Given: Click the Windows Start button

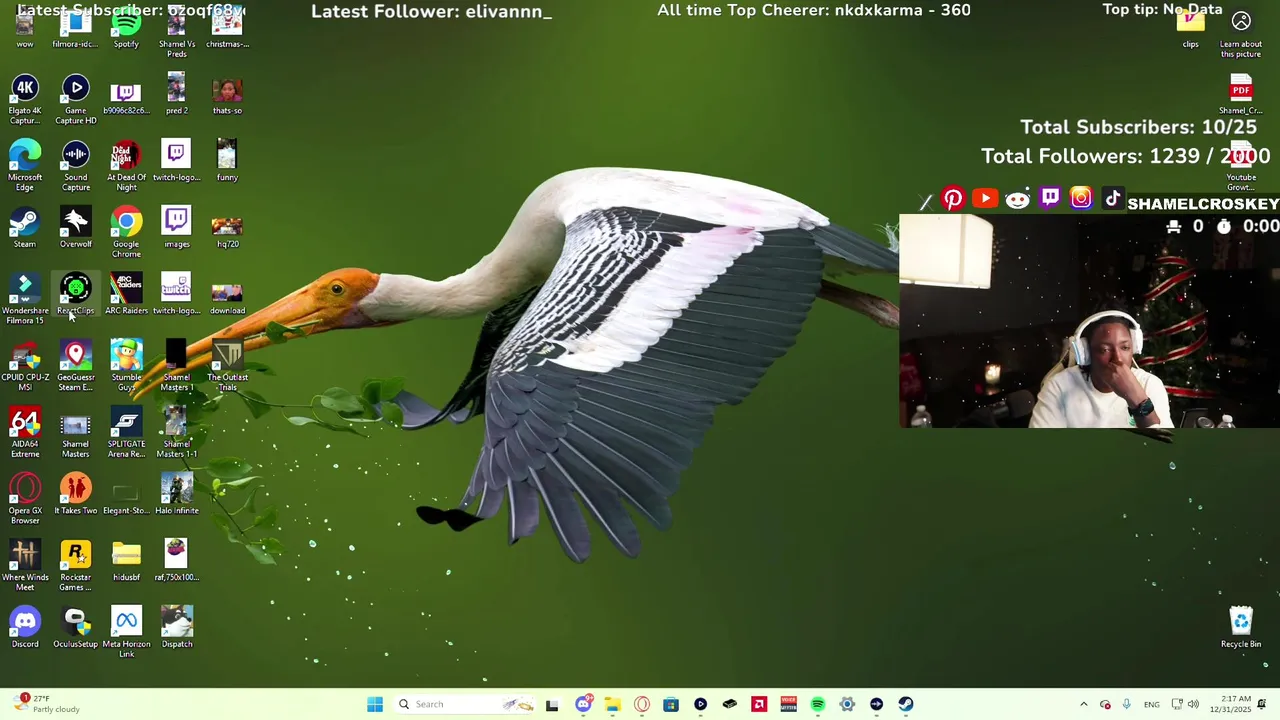Looking at the screenshot, I should click(375, 704).
